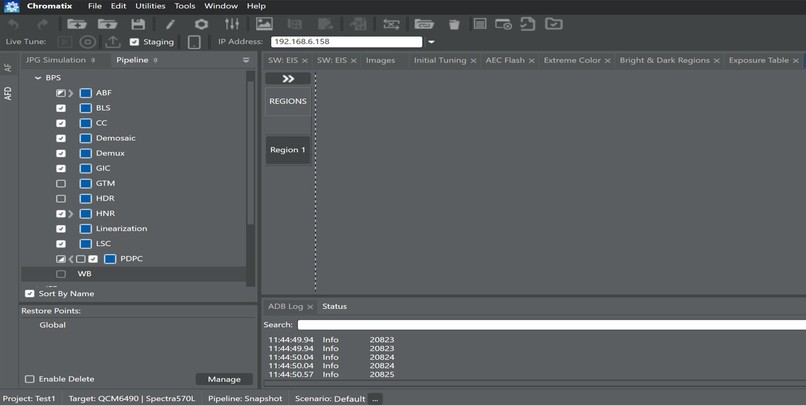806x406 pixels.
Task: Enable the HDR module checkbox
Action: 61,198
